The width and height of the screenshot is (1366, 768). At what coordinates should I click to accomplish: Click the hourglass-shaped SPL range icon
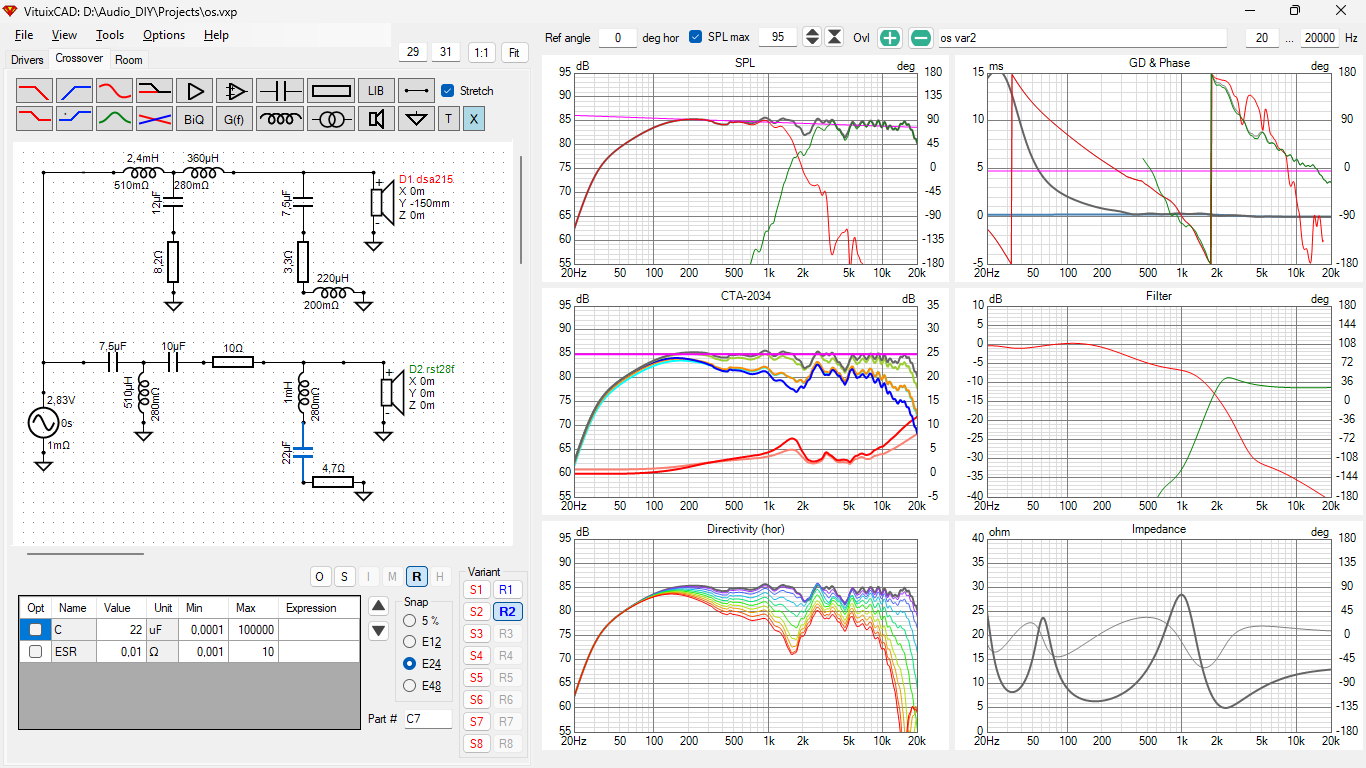(x=834, y=38)
